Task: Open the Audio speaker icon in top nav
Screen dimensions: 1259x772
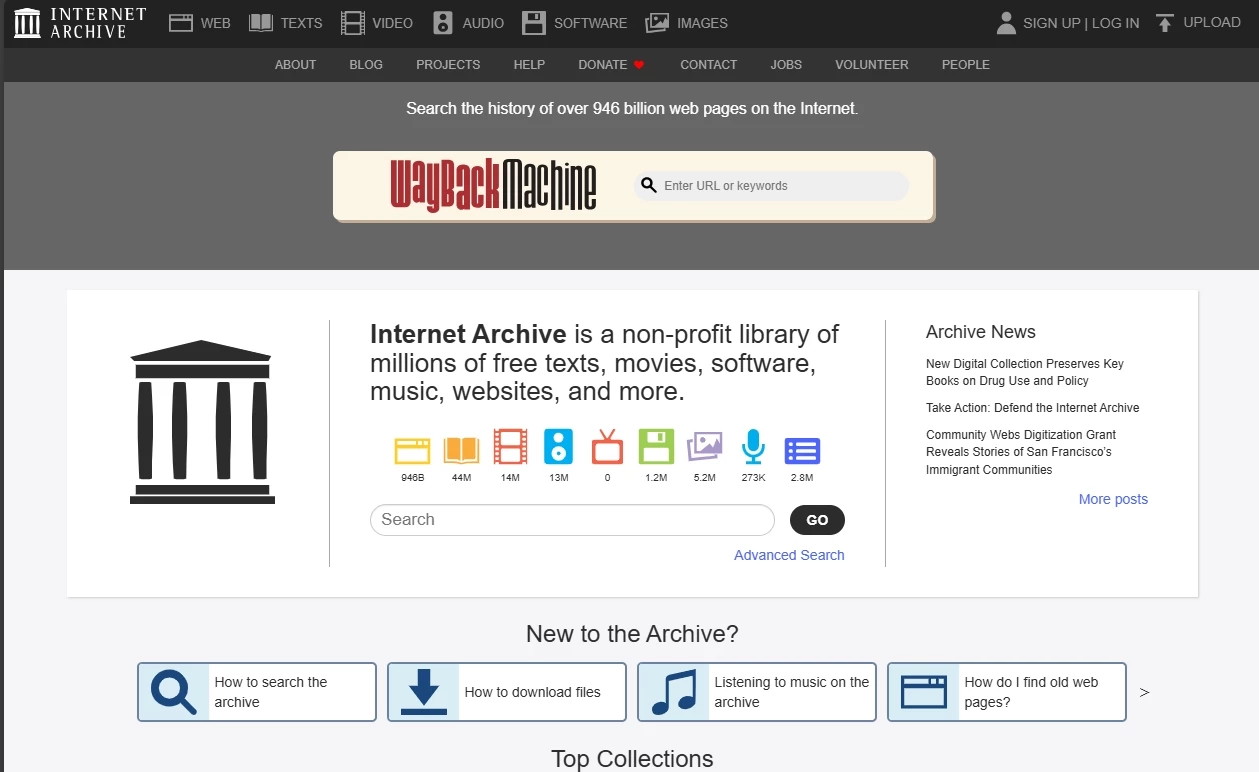Action: [x=443, y=22]
